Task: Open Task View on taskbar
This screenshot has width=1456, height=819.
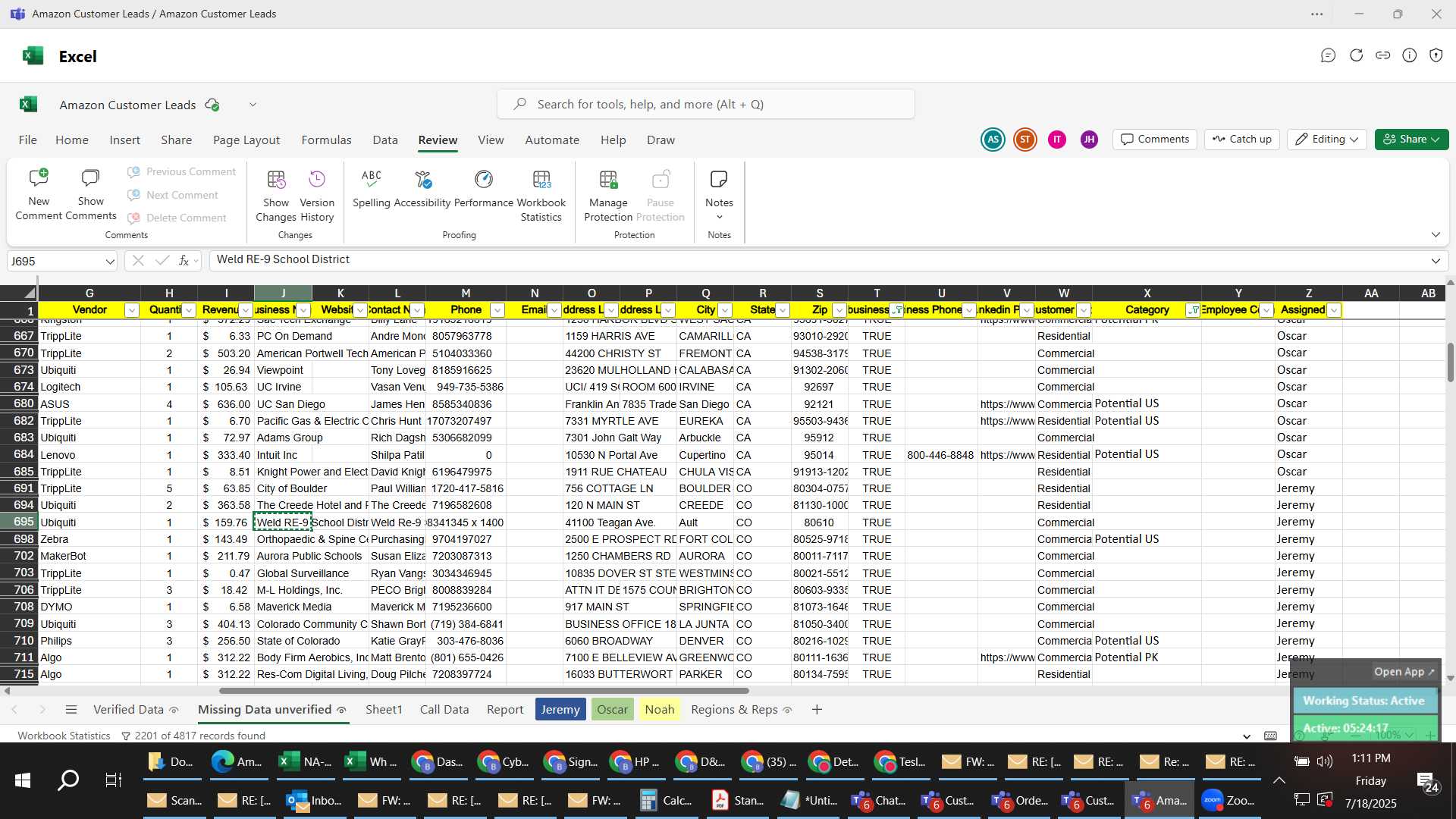Action: click(114, 780)
